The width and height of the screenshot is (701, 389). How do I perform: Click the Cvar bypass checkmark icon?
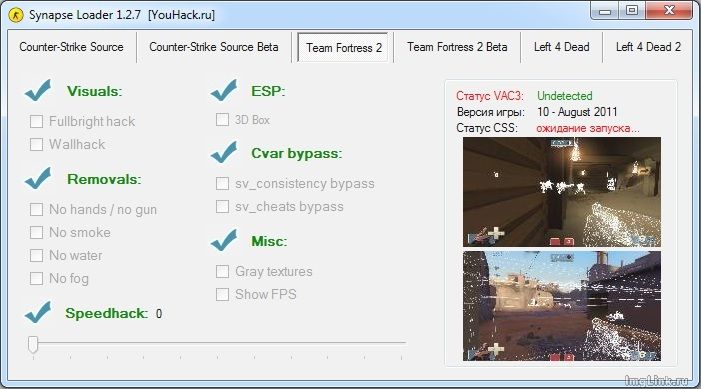tap(224, 152)
